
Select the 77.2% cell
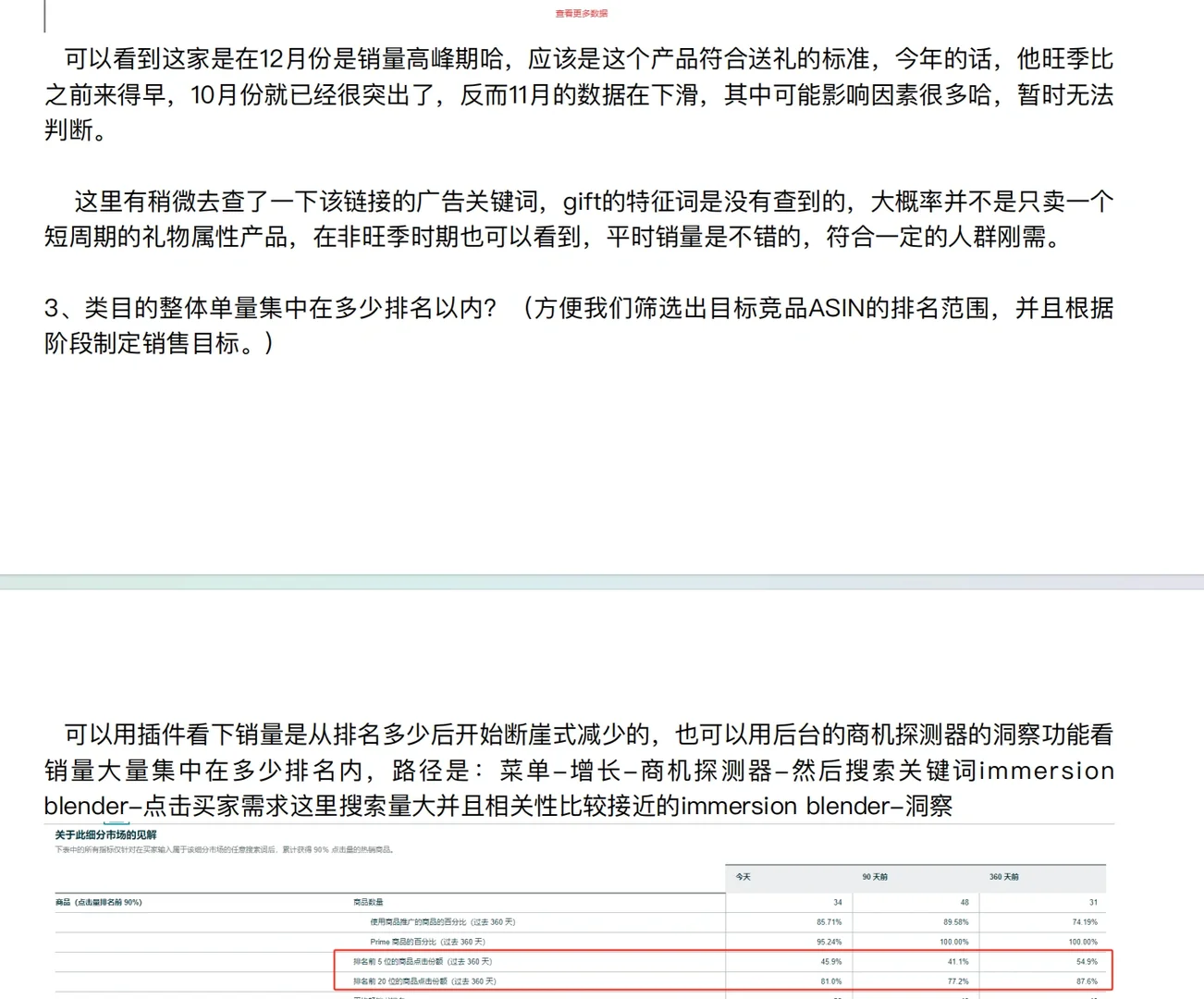pos(958,981)
